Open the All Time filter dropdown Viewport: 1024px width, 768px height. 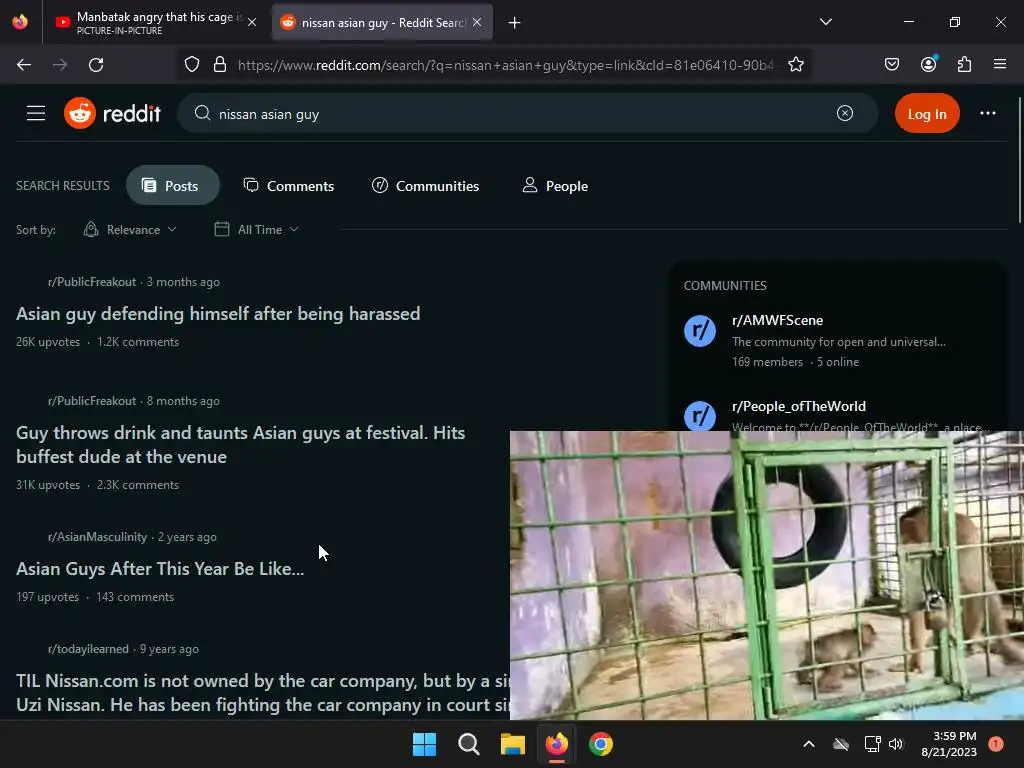coord(257,230)
